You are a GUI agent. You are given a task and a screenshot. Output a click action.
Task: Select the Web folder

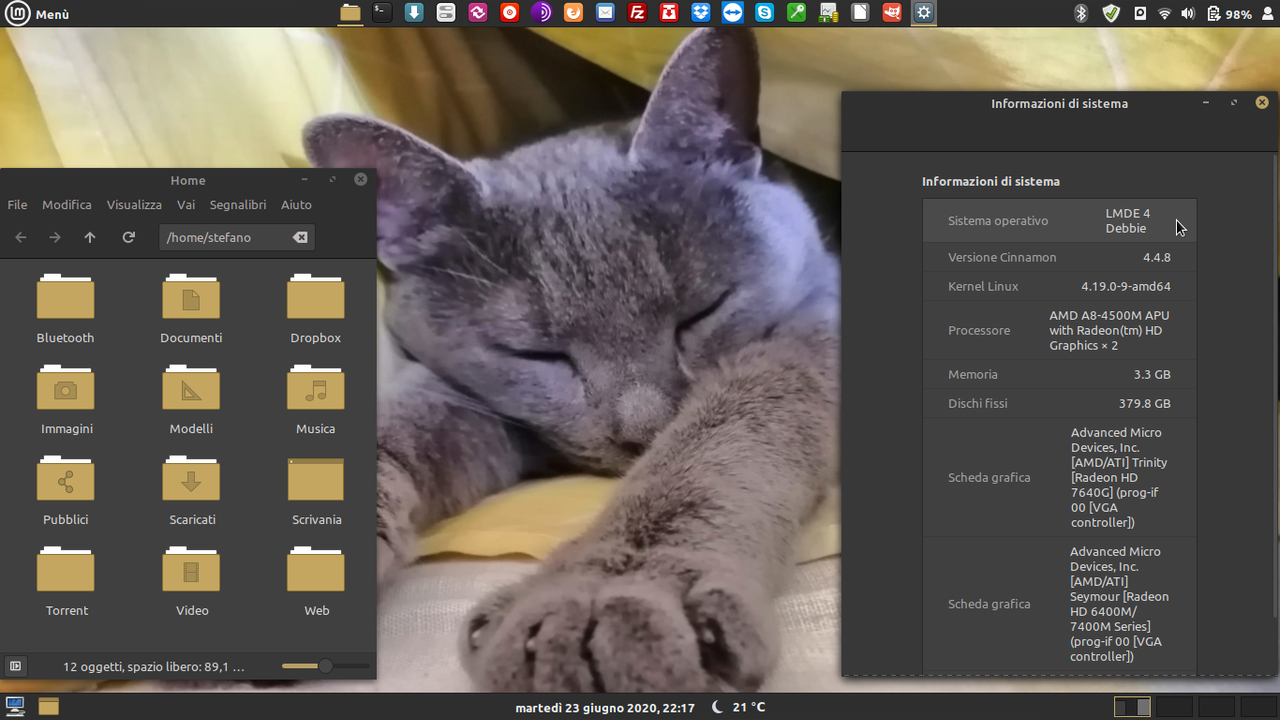coord(316,581)
